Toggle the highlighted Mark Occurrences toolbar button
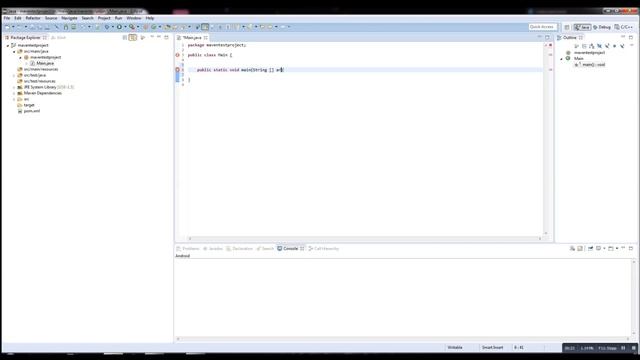Screen dimensions: 640x360 [x=205, y=27]
